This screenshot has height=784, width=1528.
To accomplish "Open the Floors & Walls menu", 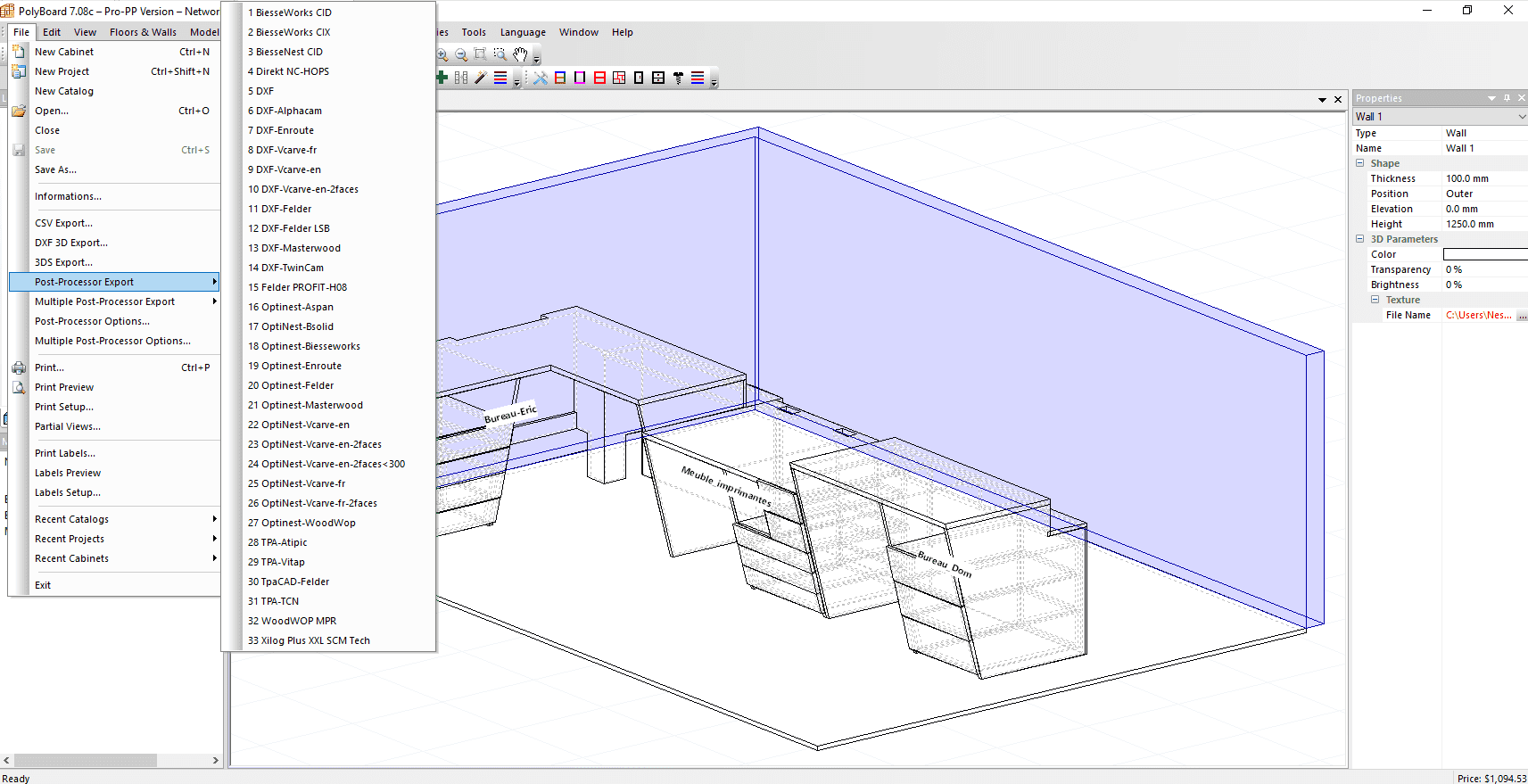I will pos(143,32).
